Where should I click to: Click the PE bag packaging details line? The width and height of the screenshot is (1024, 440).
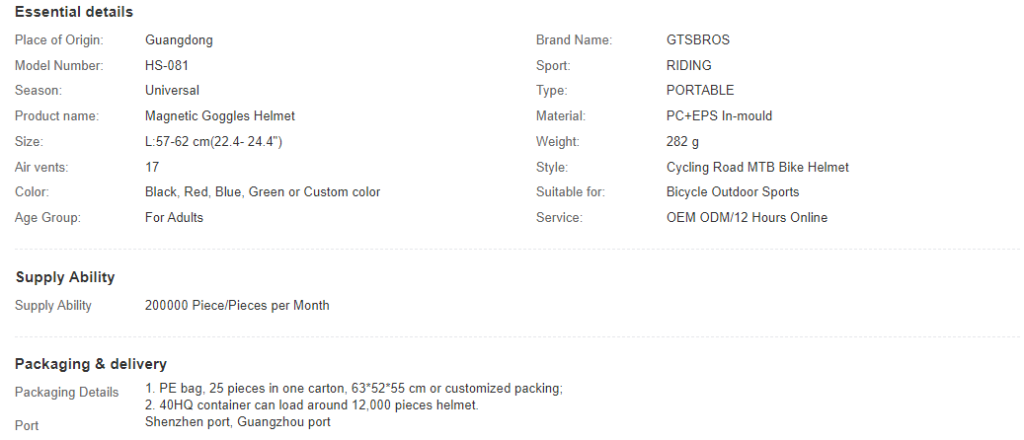point(353,388)
